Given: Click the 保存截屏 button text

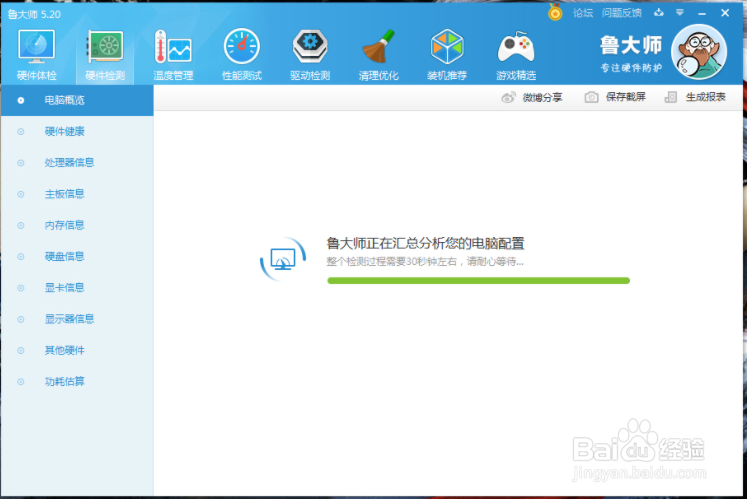Looking at the screenshot, I should (626, 97).
